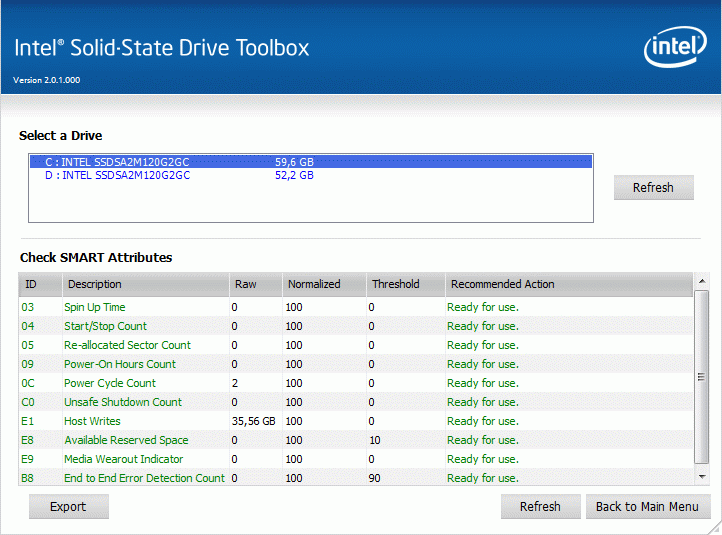Click the 35,56 GB raw value
Screen dimensions: 722x535
pyautogui.click(x=253, y=421)
